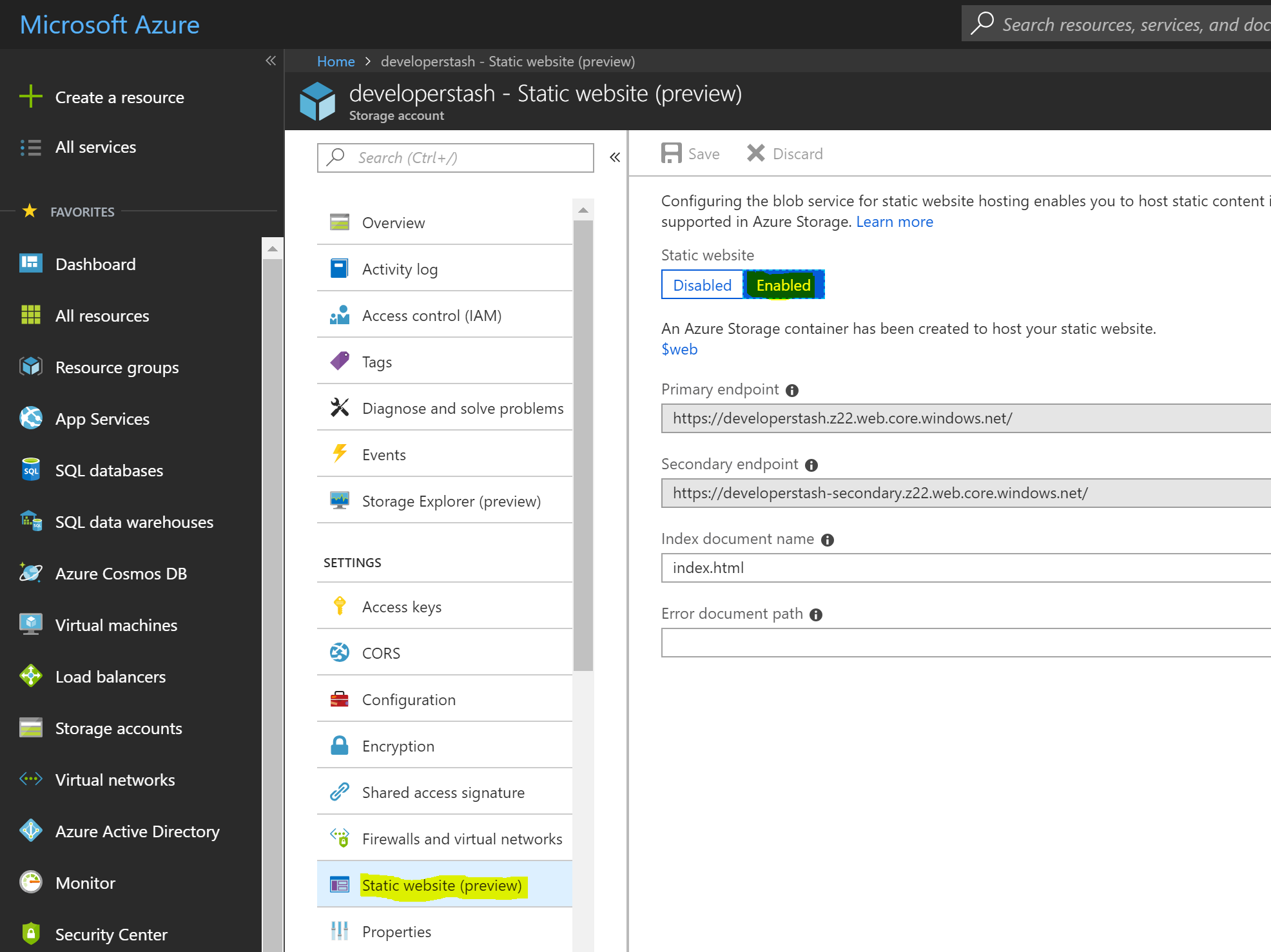Click the $web container link

click(679, 348)
